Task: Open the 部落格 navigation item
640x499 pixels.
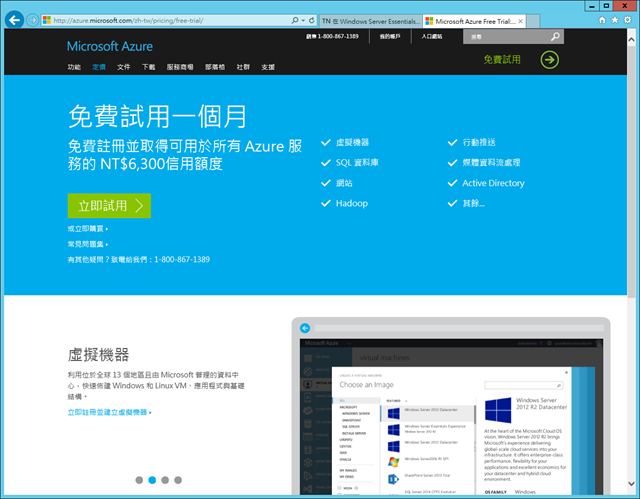Action: coord(215,67)
